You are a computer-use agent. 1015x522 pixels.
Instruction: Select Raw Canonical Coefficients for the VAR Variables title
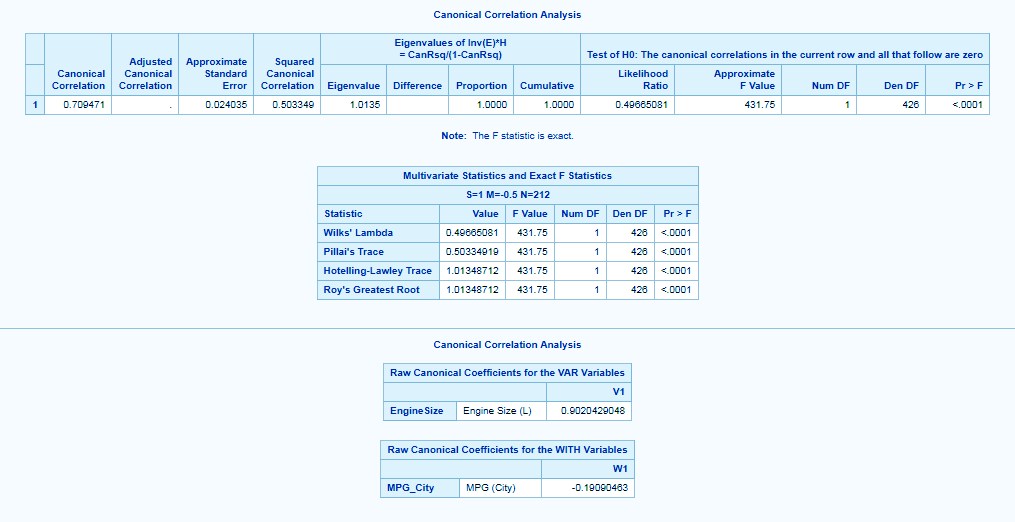point(508,372)
